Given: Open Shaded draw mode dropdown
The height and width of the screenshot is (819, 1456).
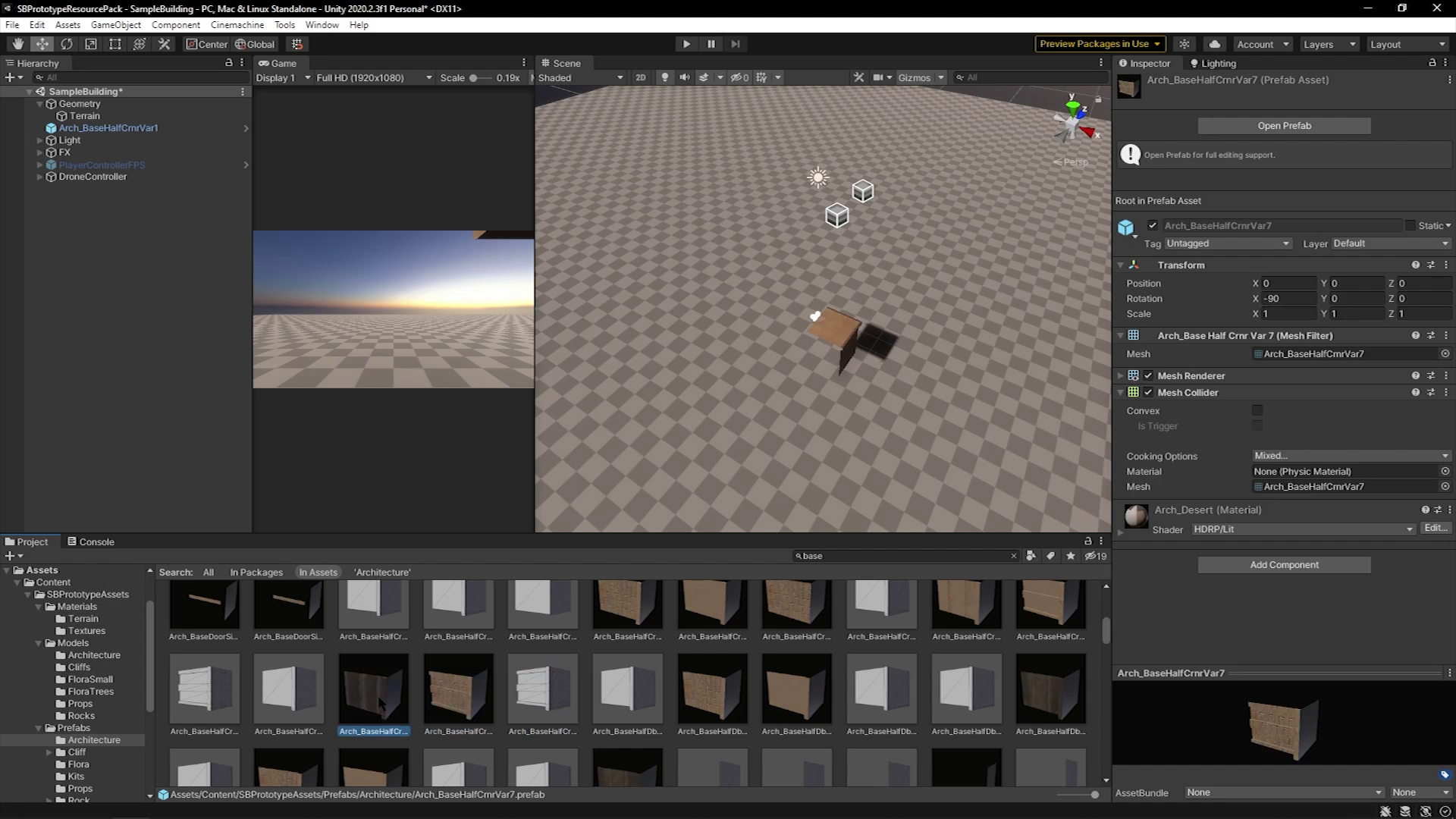Looking at the screenshot, I should 581,77.
